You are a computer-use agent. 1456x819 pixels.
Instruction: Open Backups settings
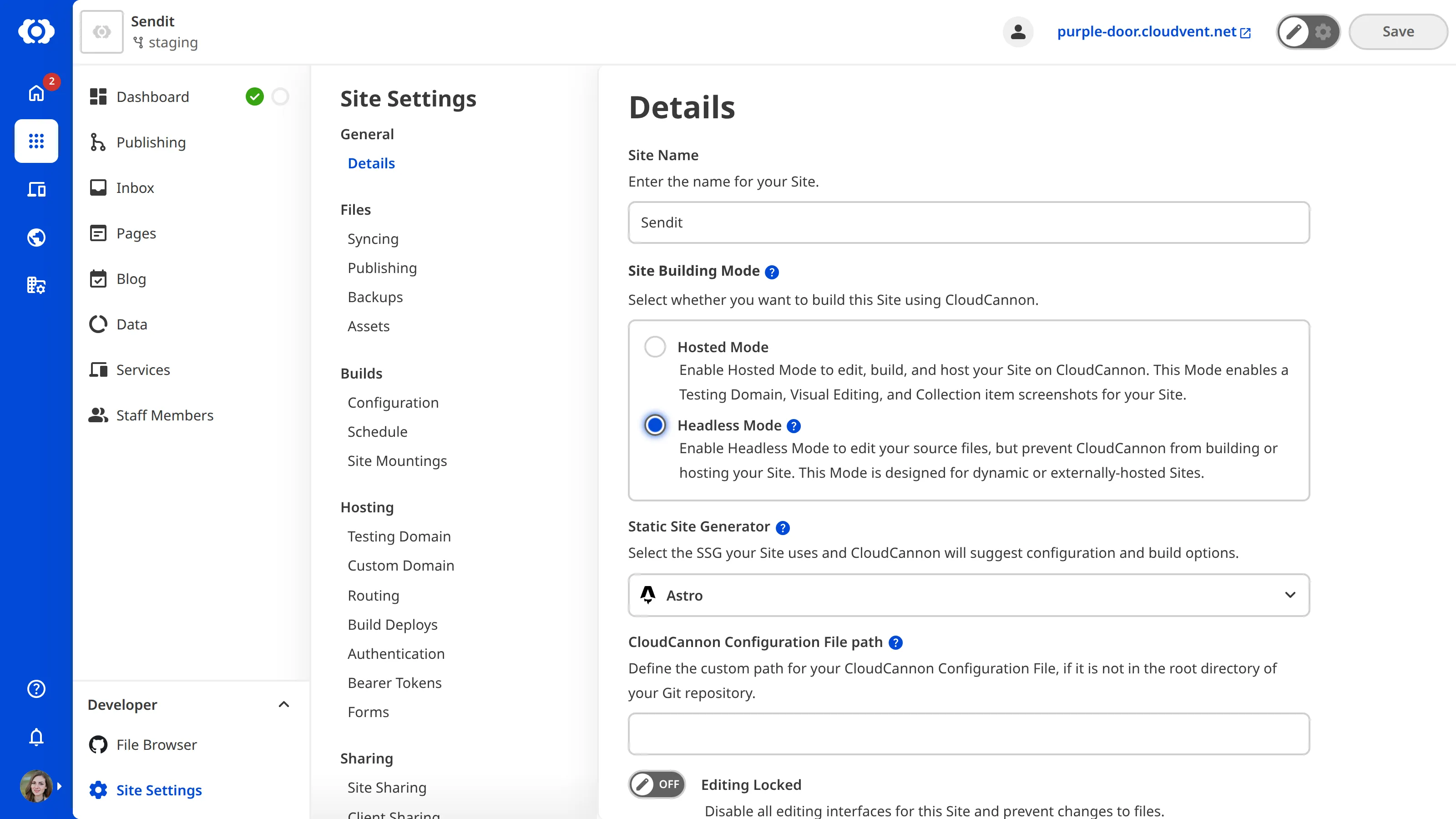pyautogui.click(x=375, y=297)
